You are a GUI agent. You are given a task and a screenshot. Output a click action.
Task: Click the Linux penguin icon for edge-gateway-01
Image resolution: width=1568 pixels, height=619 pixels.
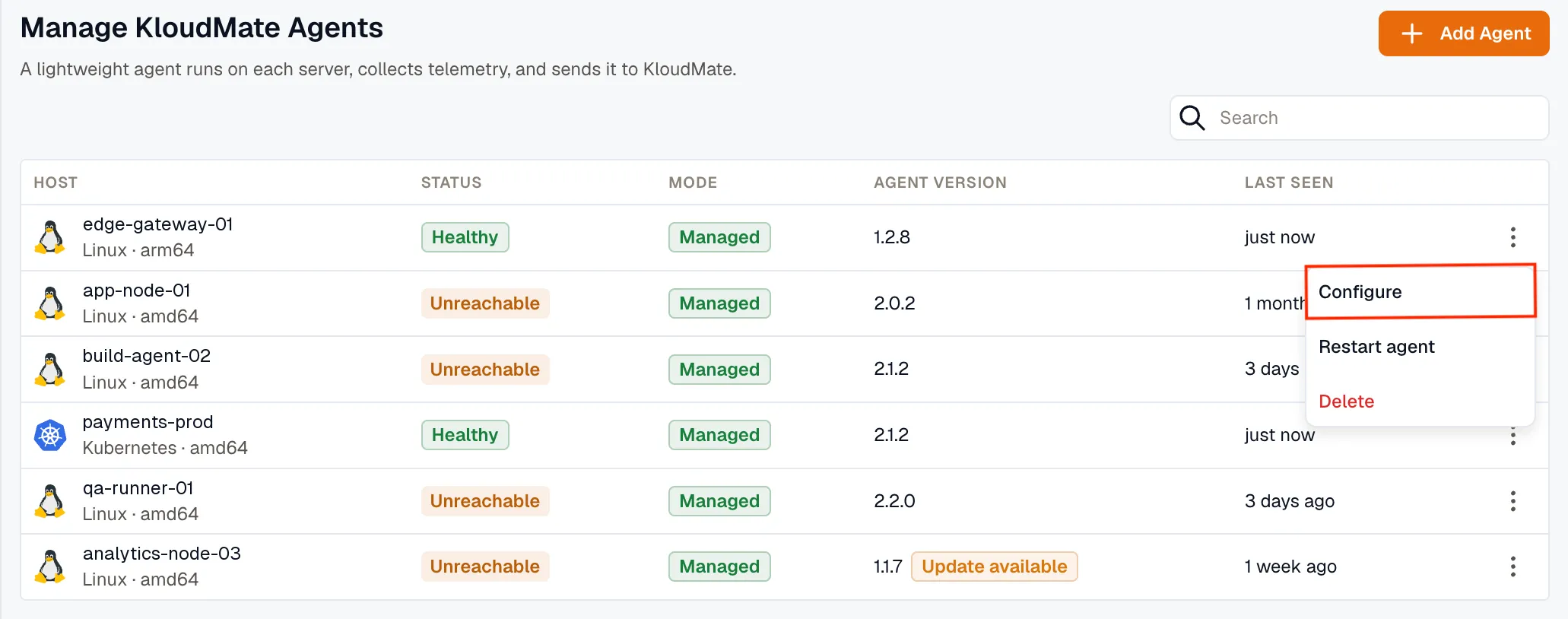coord(50,237)
